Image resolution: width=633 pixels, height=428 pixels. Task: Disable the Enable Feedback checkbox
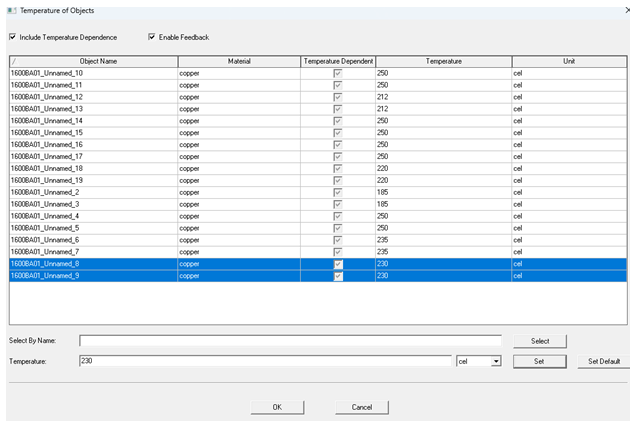click(x=152, y=37)
